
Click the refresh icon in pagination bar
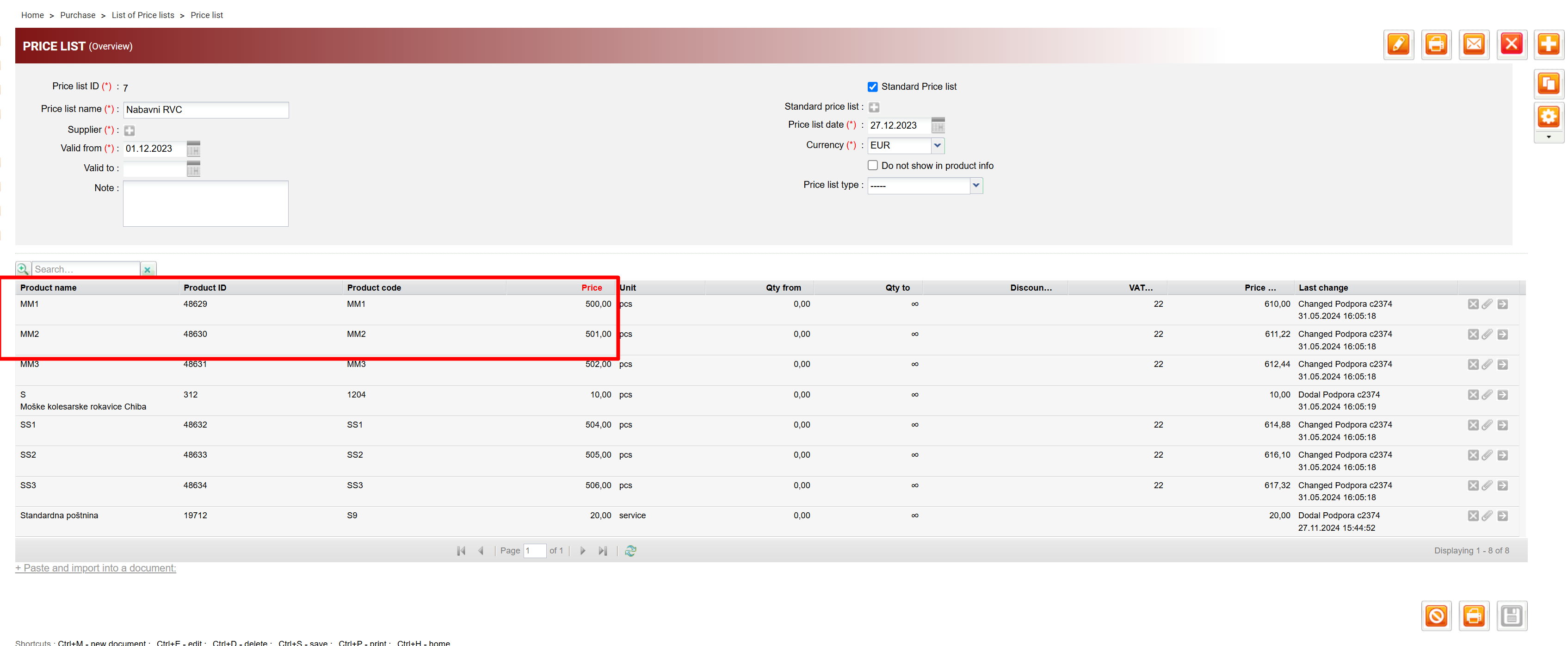click(630, 550)
